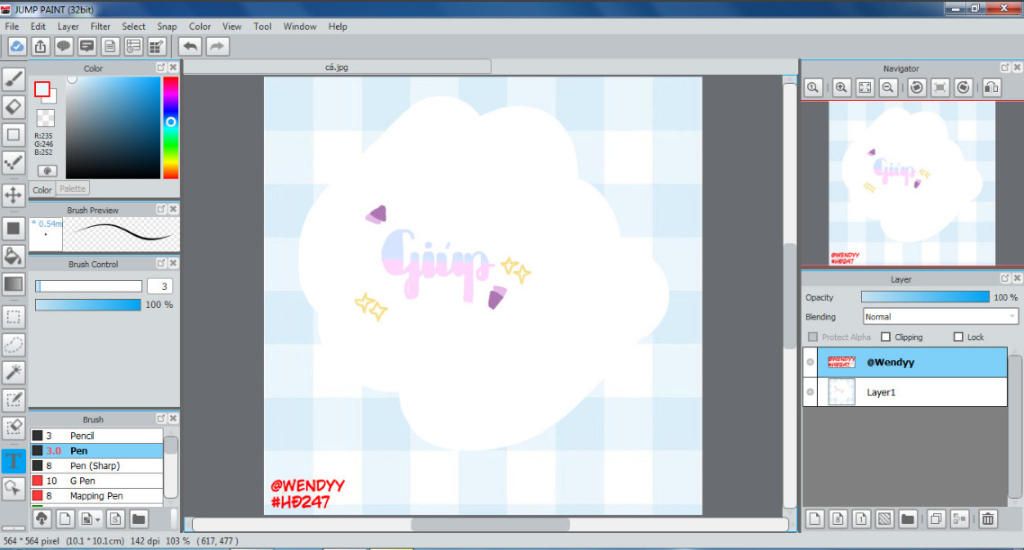
Task: Select the Eraser tool
Action: pyautogui.click(x=14, y=106)
